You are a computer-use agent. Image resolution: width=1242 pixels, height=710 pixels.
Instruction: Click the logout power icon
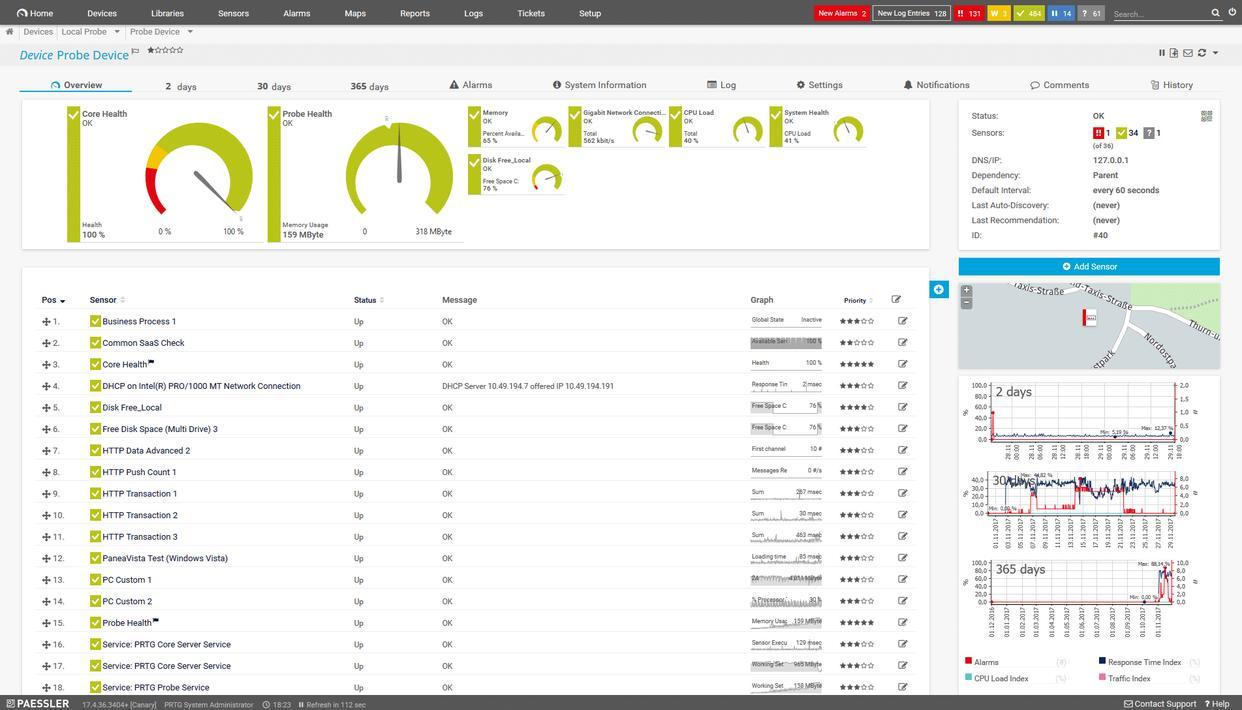[x=1232, y=13]
